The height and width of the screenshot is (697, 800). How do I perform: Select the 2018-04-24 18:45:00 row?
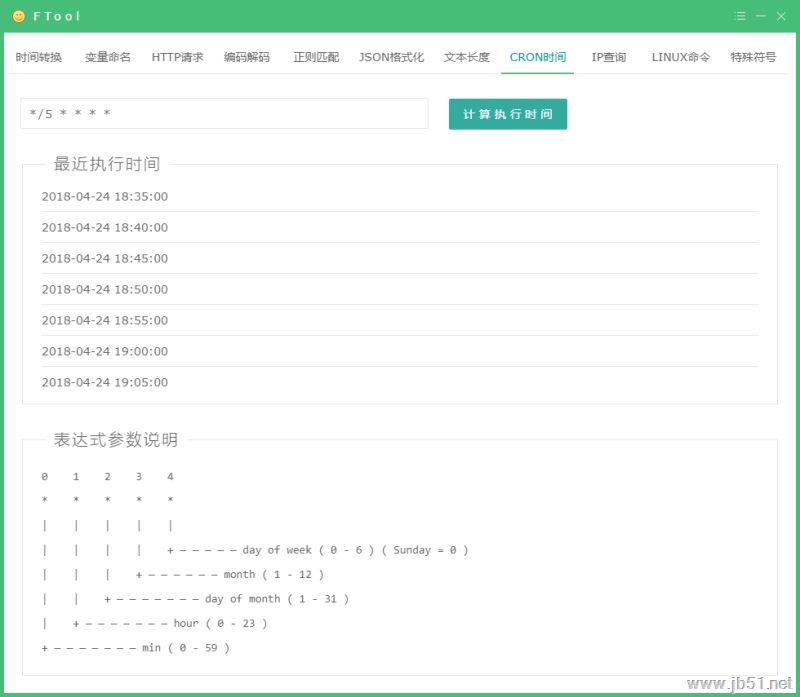coord(399,259)
